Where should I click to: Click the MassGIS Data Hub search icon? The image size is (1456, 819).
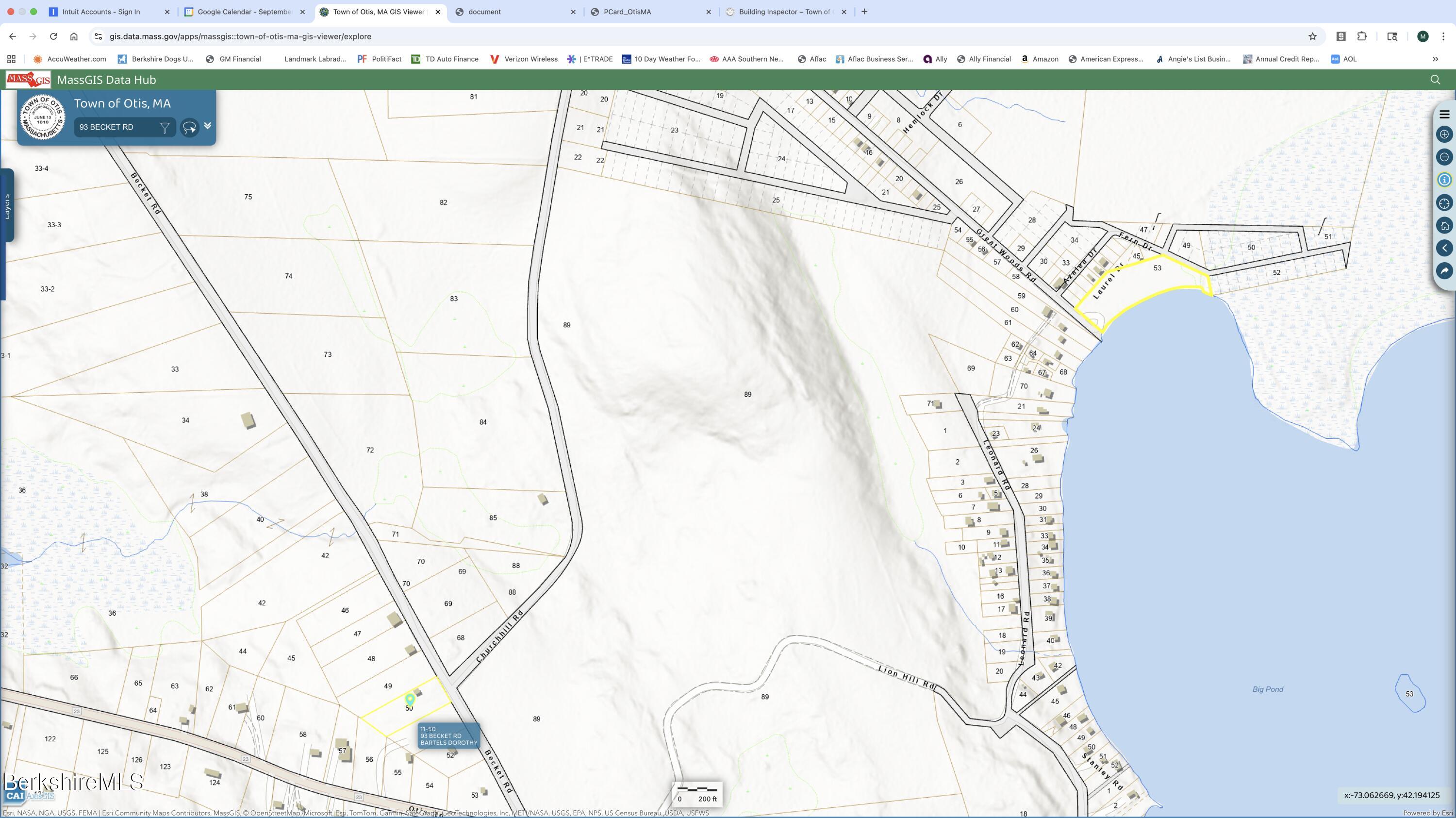pos(1435,80)
